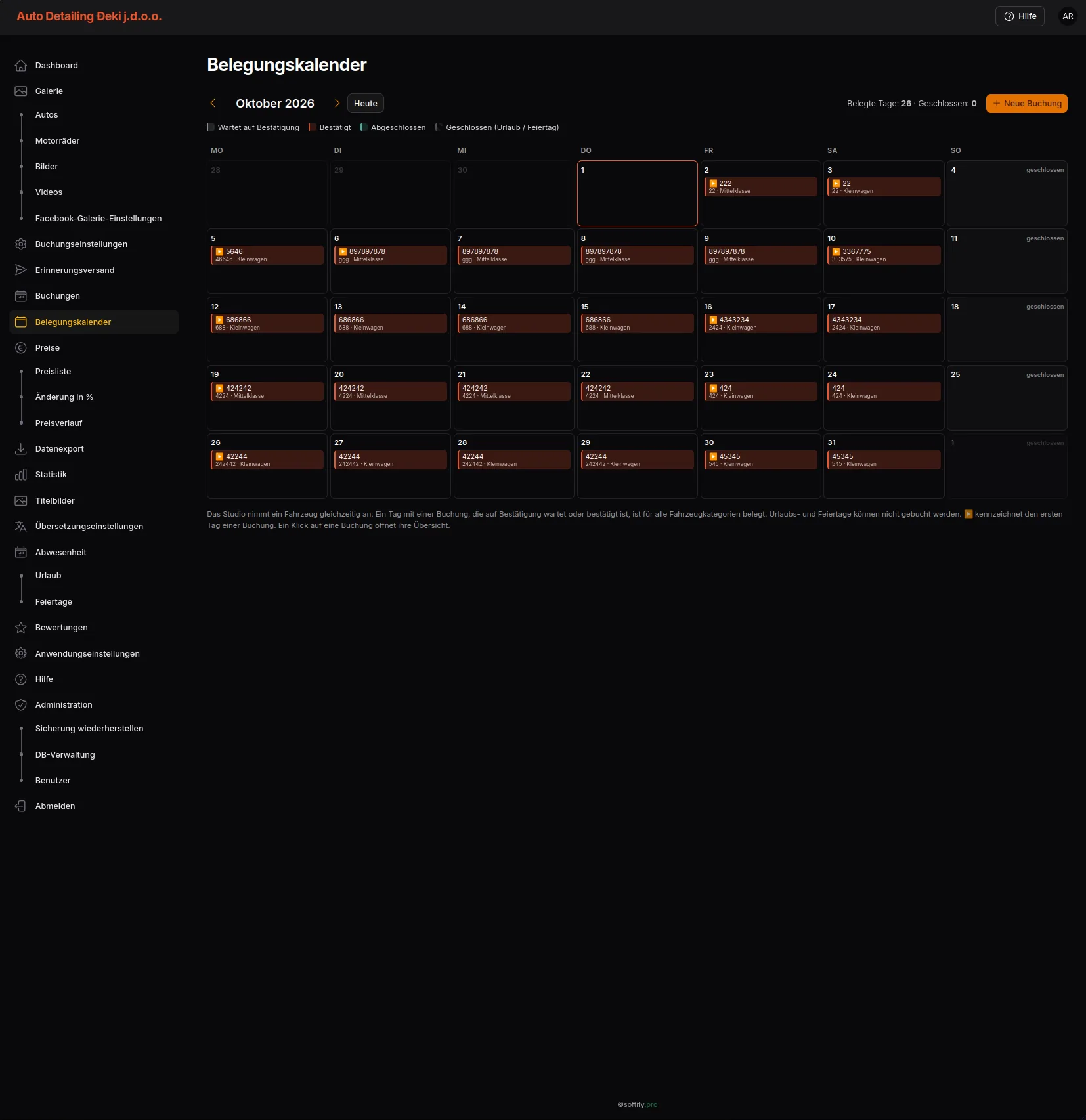Go to previous month arrow
Viewport: 1086px width, 1120px height.
213,103
